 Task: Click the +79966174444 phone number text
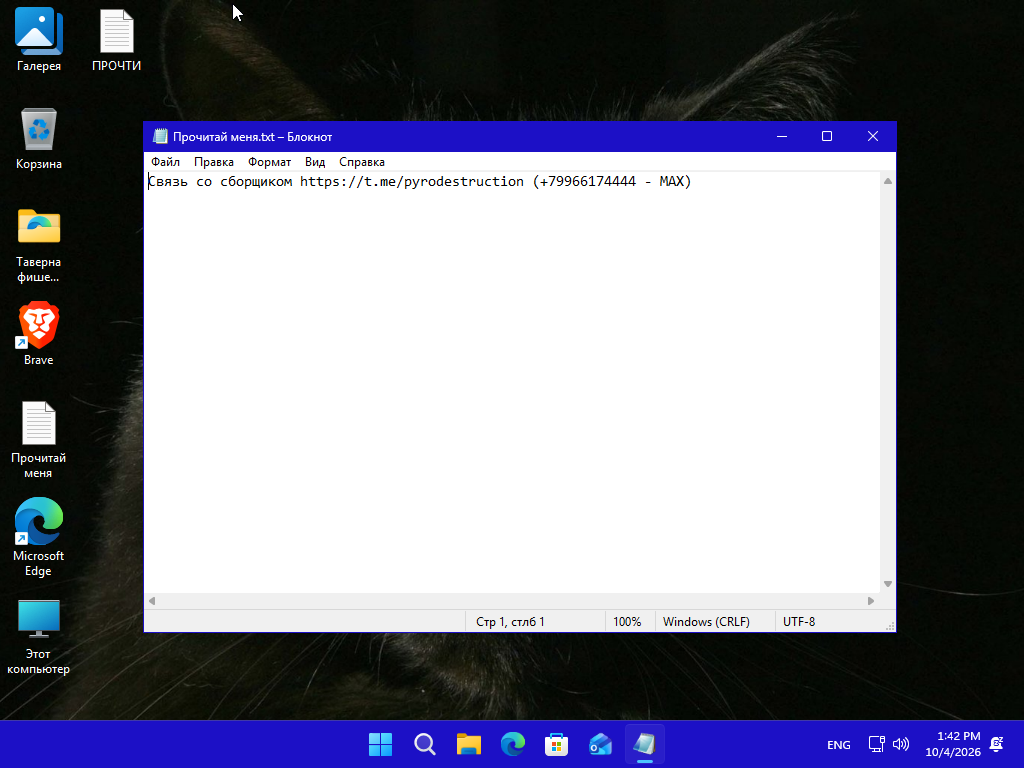588,182
